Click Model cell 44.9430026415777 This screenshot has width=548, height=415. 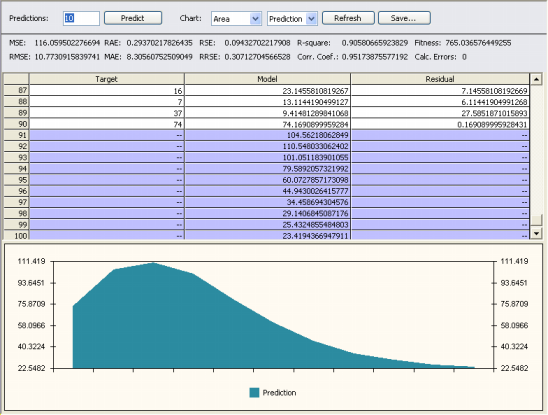click(x=267, y=191)
